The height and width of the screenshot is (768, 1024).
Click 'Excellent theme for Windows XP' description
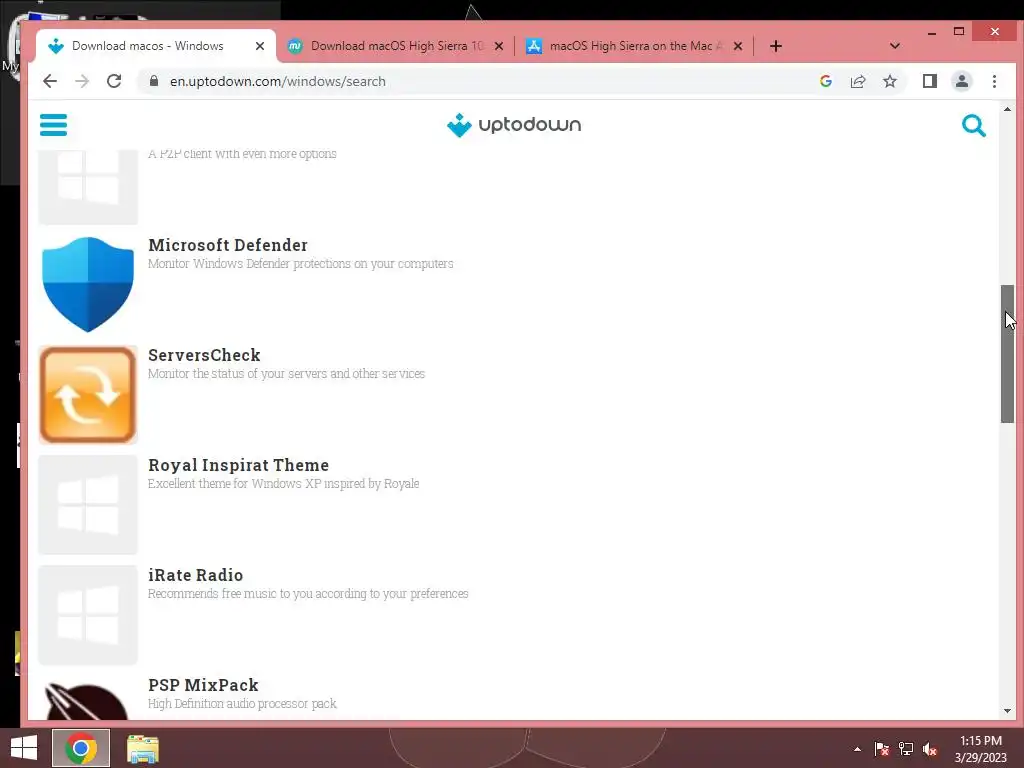[283, 484]
